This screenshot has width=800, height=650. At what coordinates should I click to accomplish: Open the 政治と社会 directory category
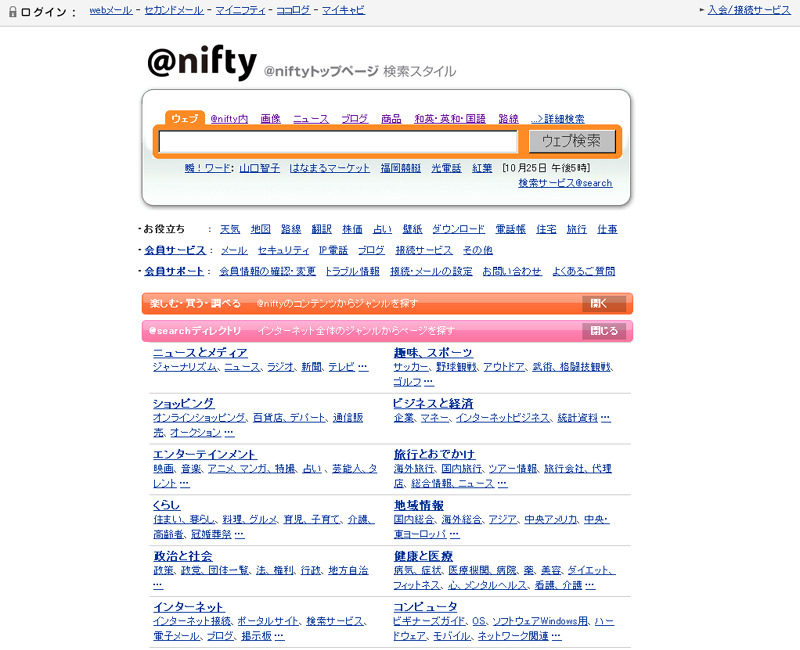pyautogui.click(x=183, y=556)
